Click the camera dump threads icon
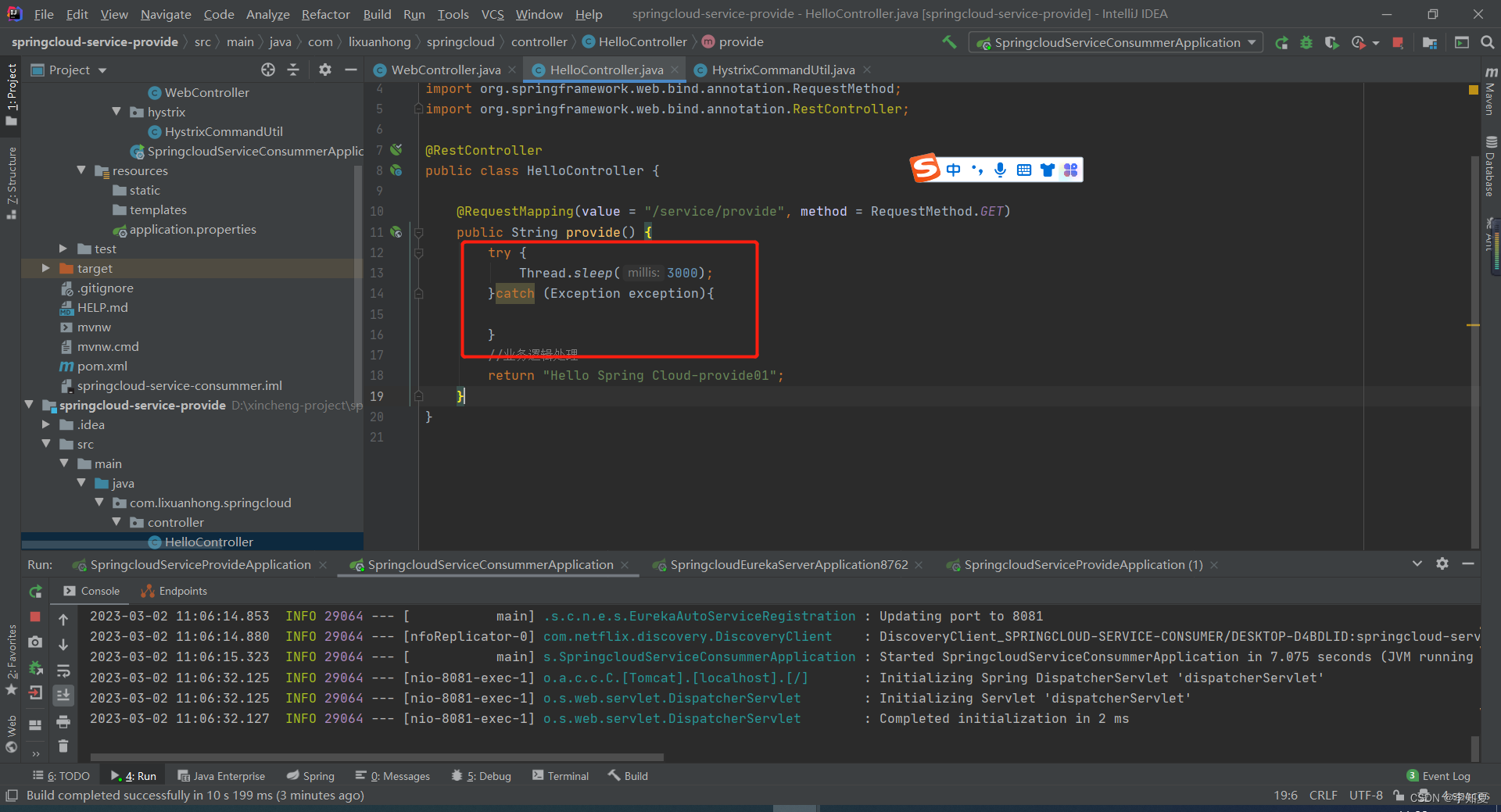Image resolution: width=1501 pixels, height=812 pixels. pos(35,642)
